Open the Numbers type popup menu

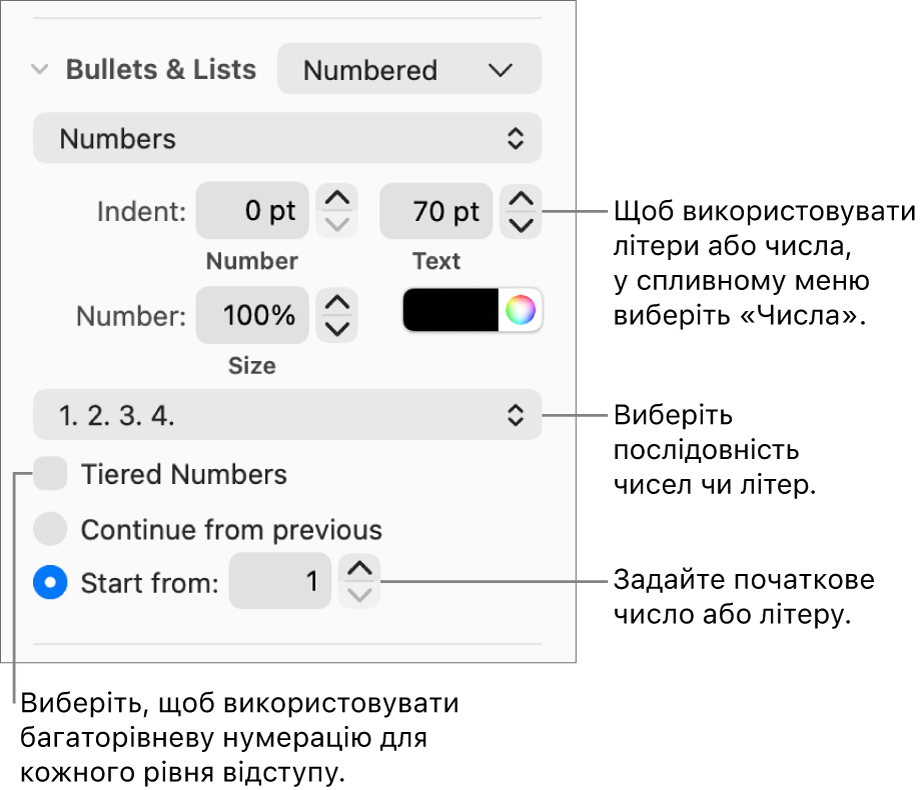click(x=288, y=138)
